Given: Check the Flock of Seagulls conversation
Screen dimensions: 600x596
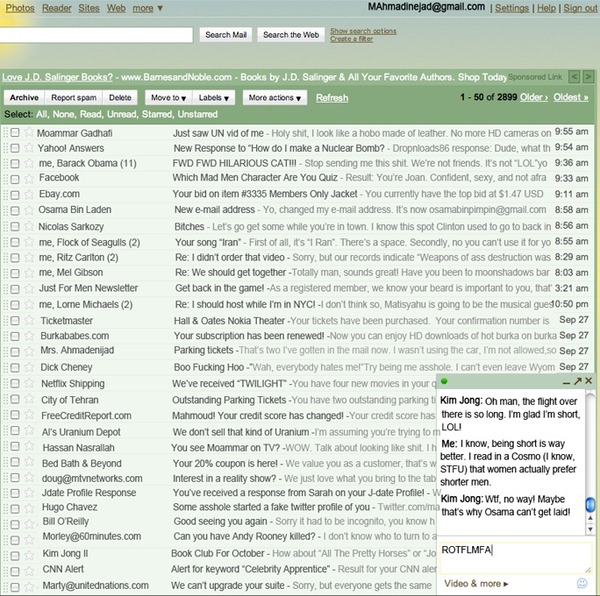Looking at the screenshot, I should click(x=15, y=242).
